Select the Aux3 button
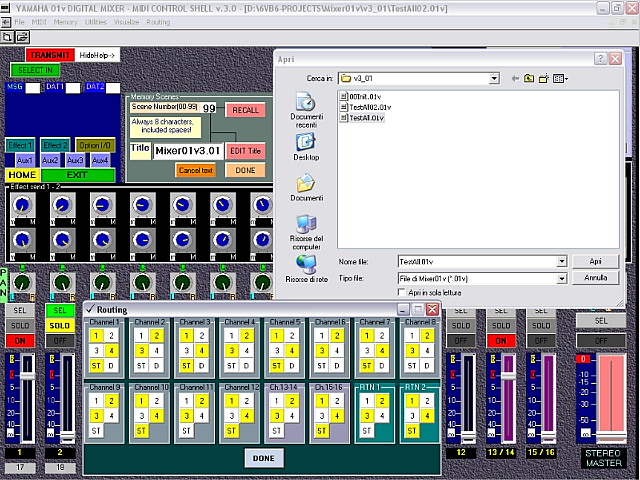This screenshot has width=640, height=480. point(75,160)
